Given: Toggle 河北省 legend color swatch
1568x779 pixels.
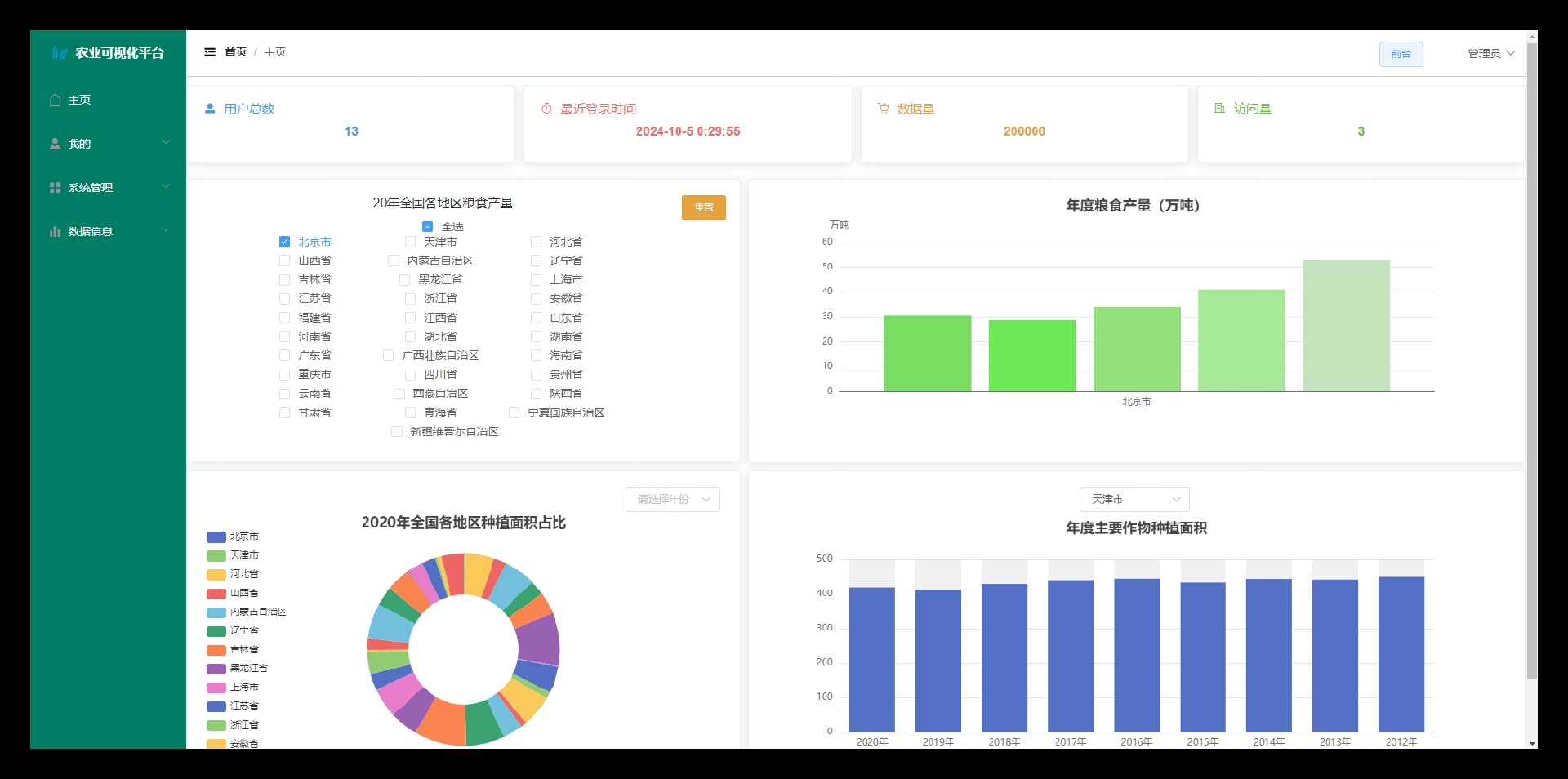Looking at the screenshot, I should click(x=216, y=575).
